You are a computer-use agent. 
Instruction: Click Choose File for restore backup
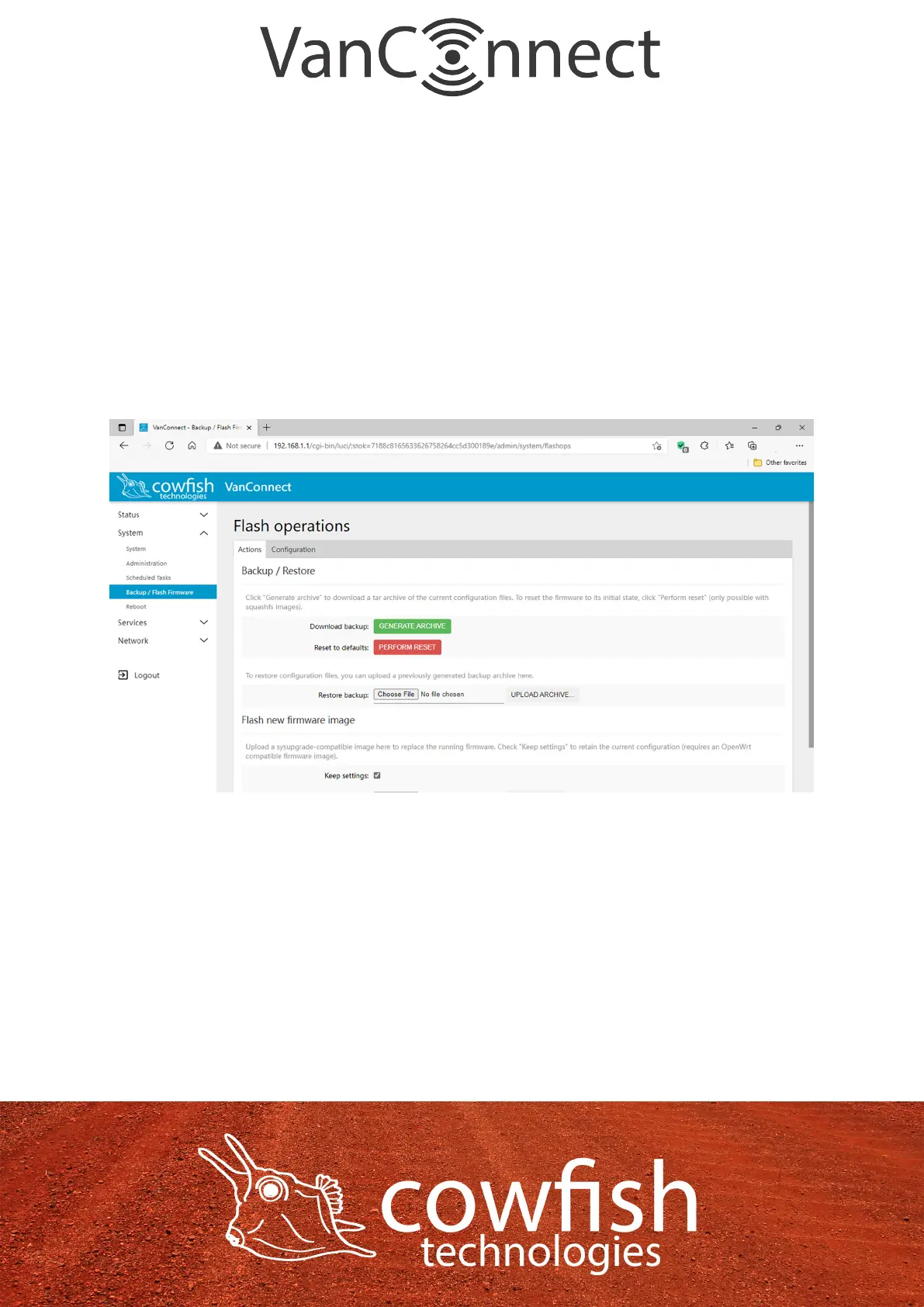click(396, 695)
